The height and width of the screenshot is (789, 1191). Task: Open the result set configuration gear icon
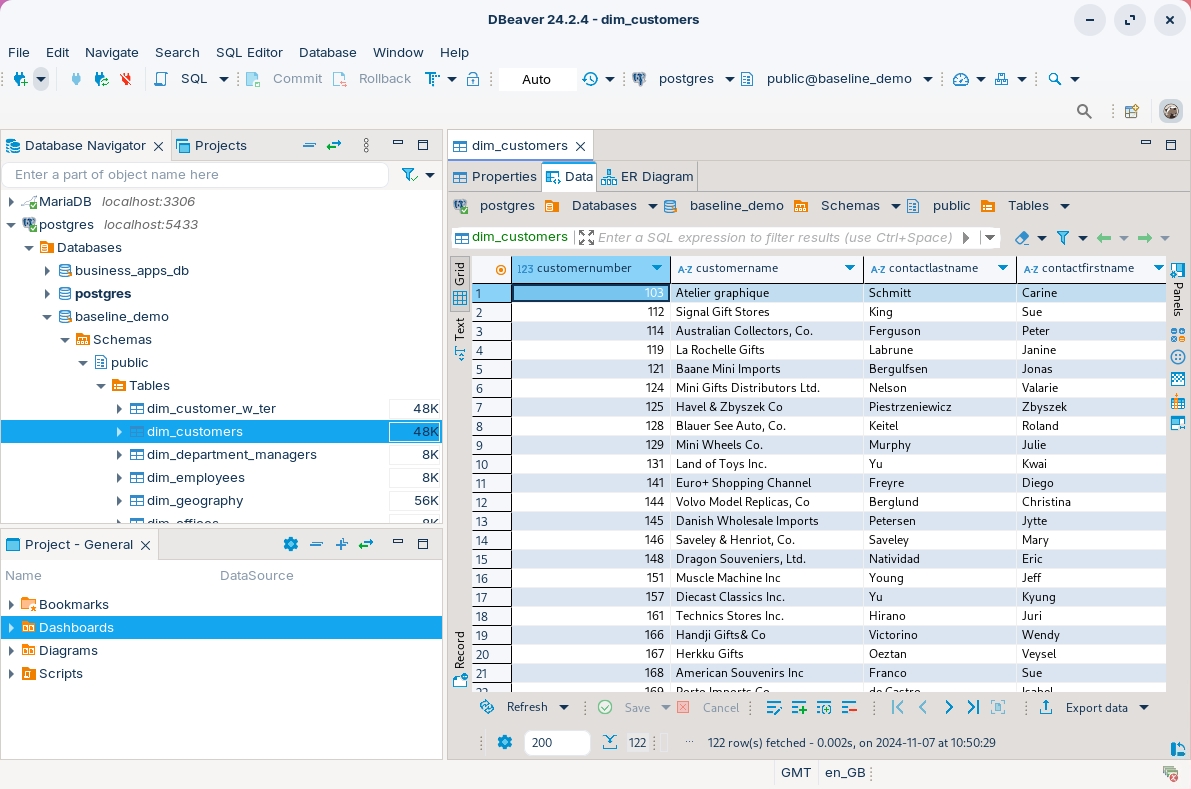(505, 742)
